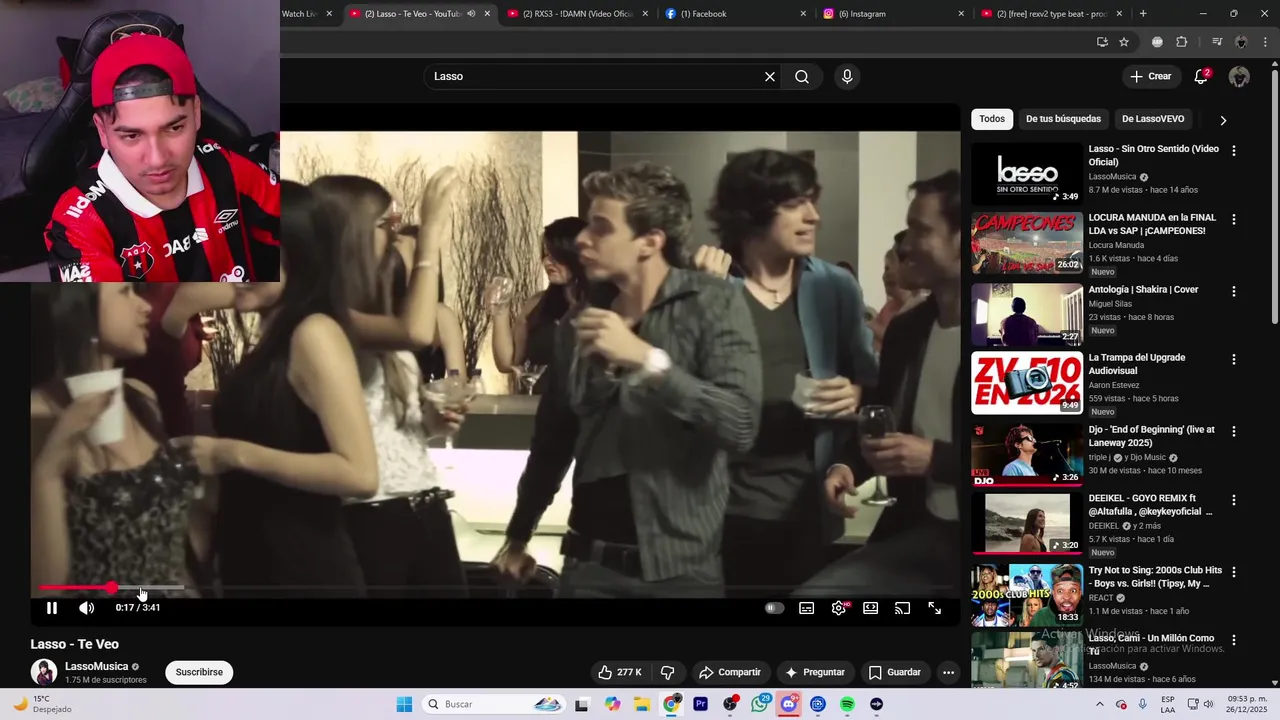The height and width of the screenshot is (720, 1280).
Task: Open the LOCURA MANUDA CAMPEONES thumbnail
Action: point(1027,243)
